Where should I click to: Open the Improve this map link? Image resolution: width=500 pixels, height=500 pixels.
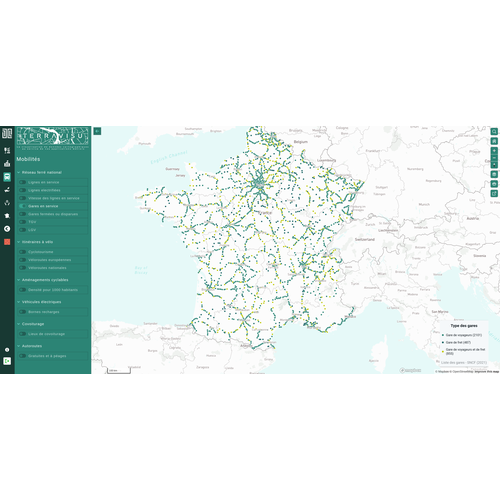click(x=487, y=371)
